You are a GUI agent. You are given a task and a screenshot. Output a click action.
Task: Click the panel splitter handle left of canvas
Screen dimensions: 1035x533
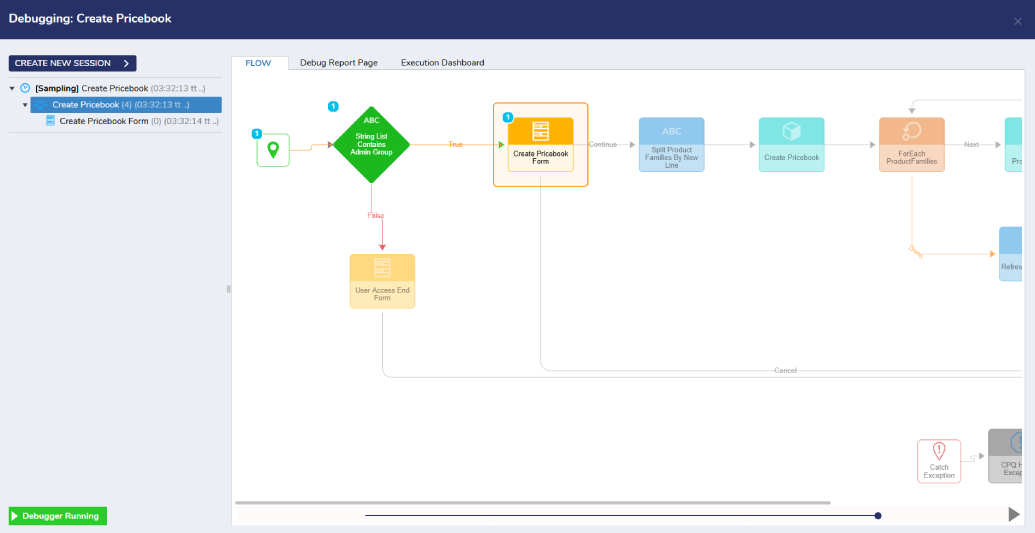[228, 289]
